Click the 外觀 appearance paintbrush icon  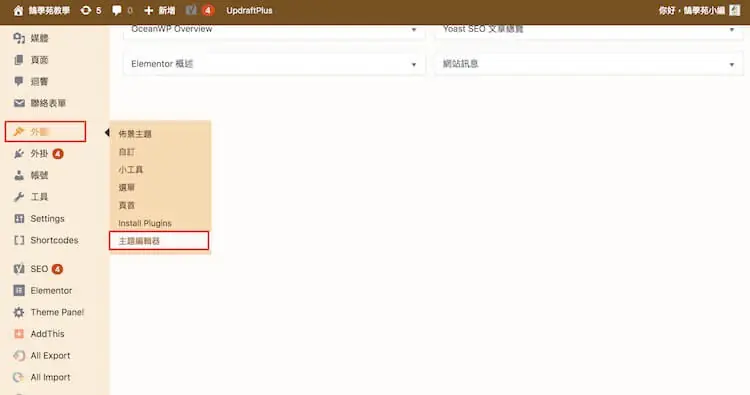(19, 132)
